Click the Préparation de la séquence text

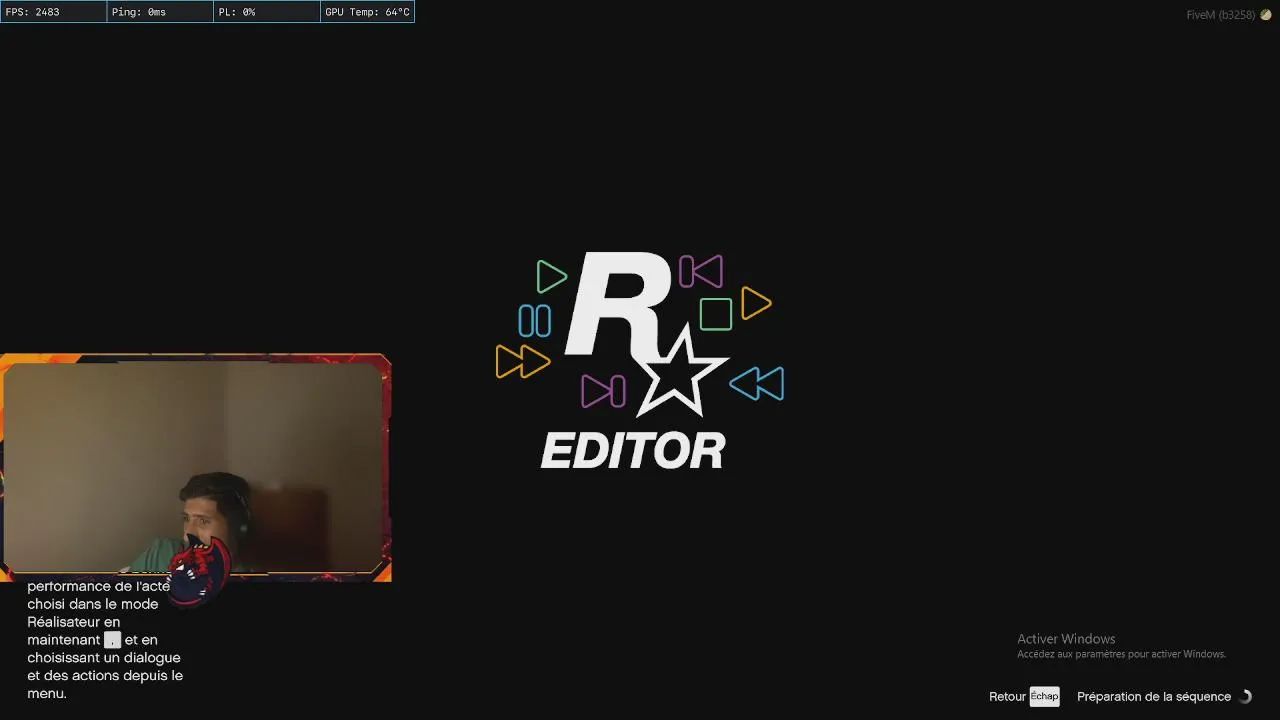[1154, 697]
